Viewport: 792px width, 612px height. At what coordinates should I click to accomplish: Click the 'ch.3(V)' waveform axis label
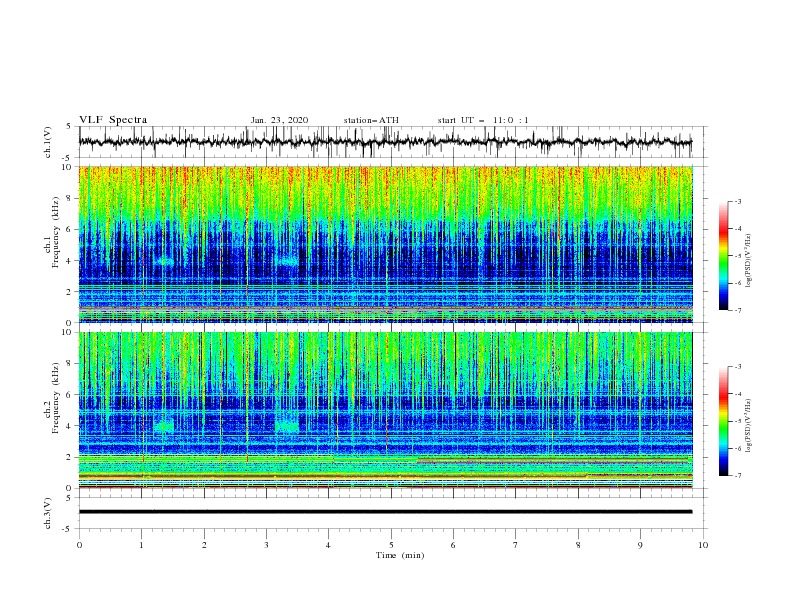(48, 513)
